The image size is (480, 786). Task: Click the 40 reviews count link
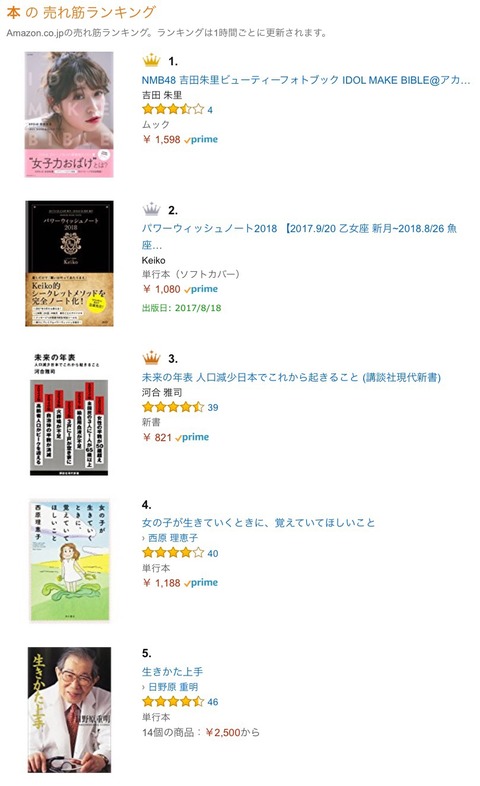tap(213, 553)
